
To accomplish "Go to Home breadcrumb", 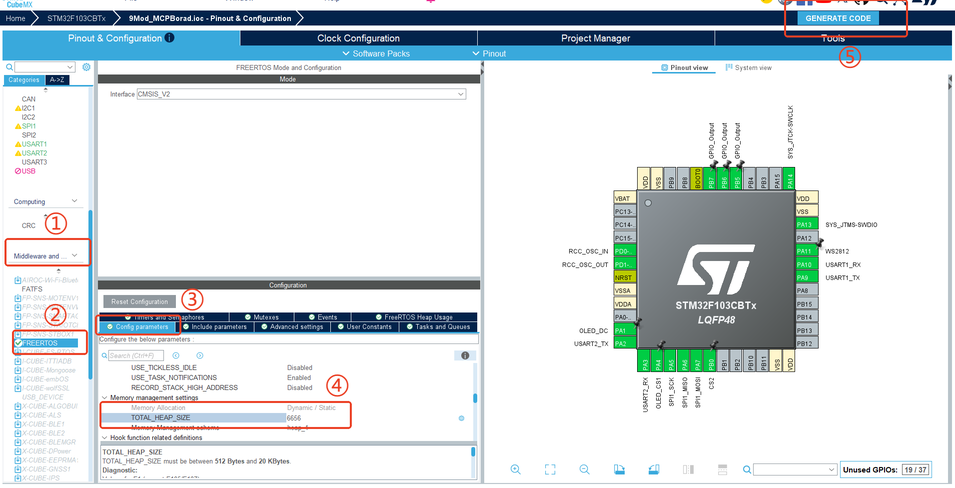I will (x=15, y=18).
